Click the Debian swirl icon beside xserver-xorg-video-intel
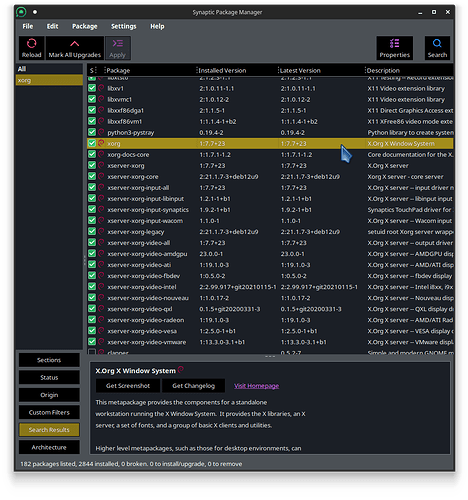468x500 pixels. click(x=101, y=287)
